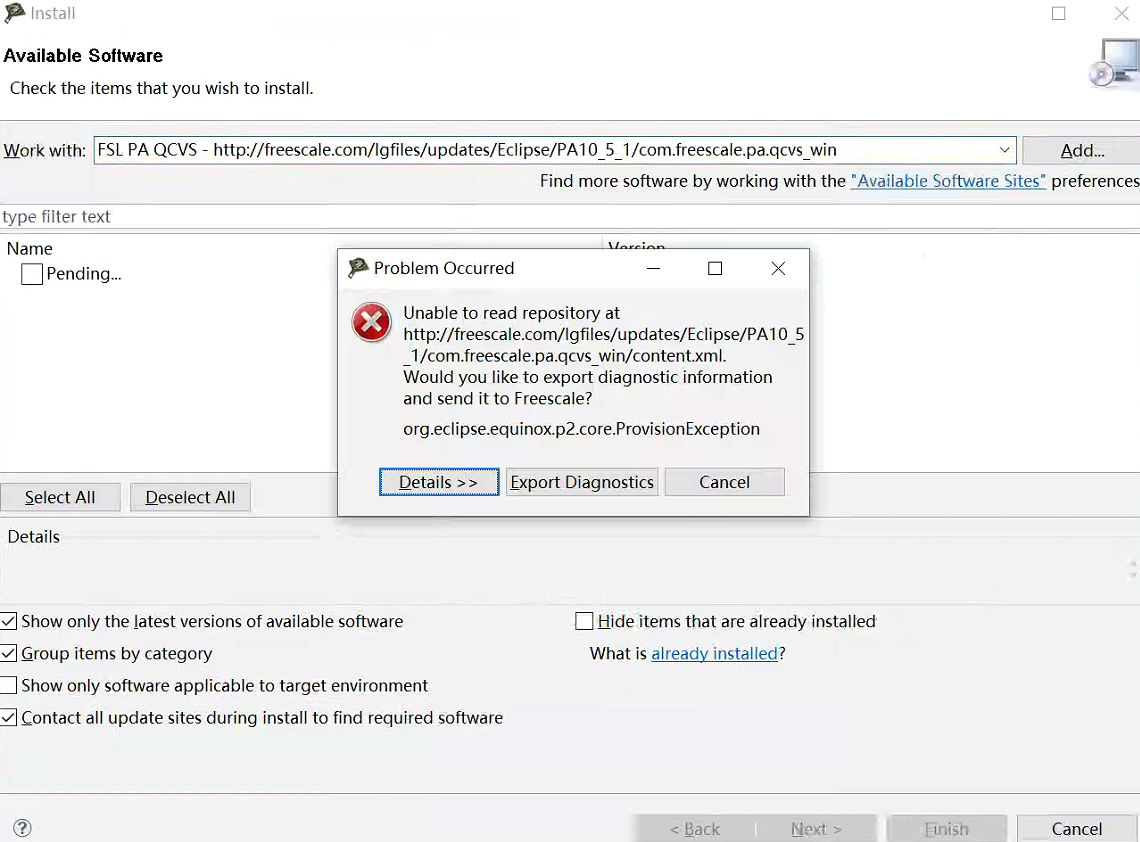This screenshot has height=842, width=1140.
Task: Click the already installed link
Action: tap(714, 653)
